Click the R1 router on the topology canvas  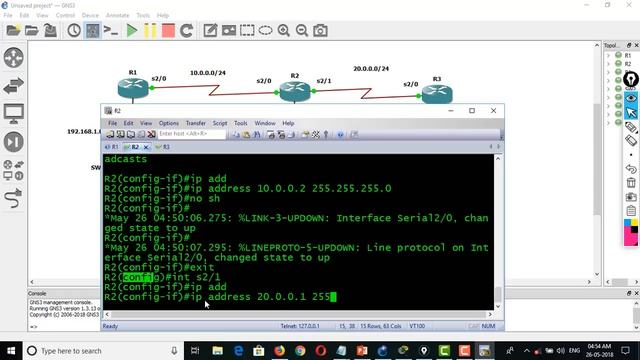click(x=133, y=87)
